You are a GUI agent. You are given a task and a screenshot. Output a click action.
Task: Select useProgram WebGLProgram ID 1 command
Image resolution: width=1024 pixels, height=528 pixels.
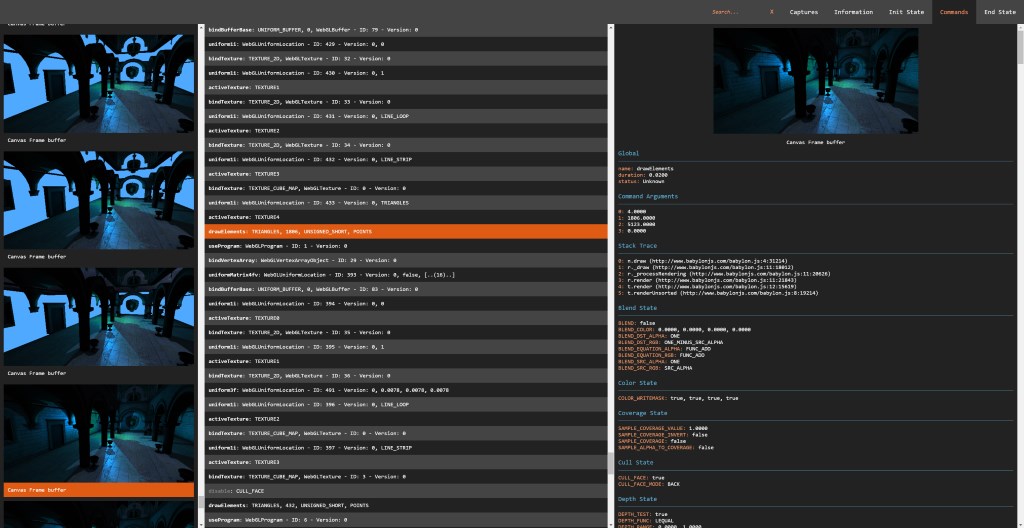click(x=406, y=246)
